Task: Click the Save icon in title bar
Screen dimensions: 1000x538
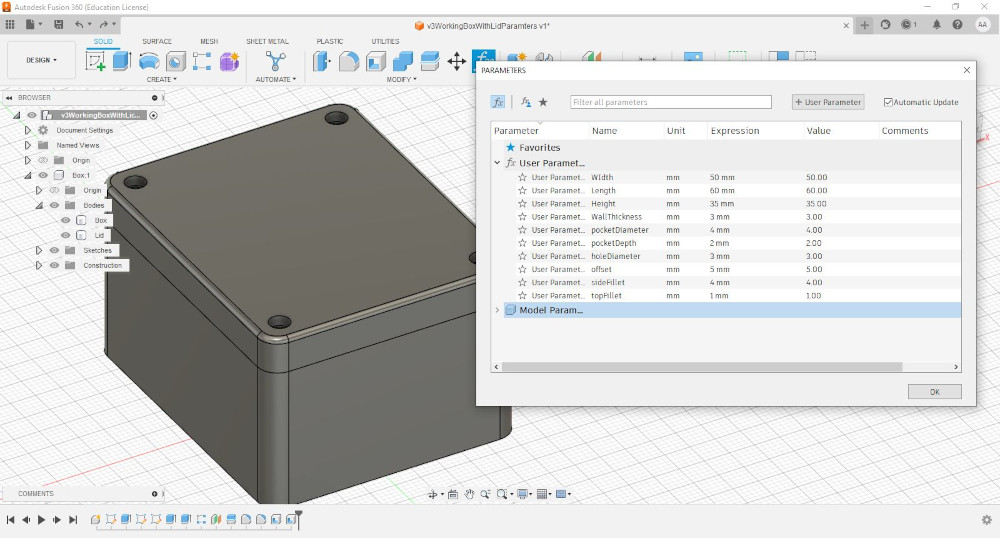Action: 59,24
